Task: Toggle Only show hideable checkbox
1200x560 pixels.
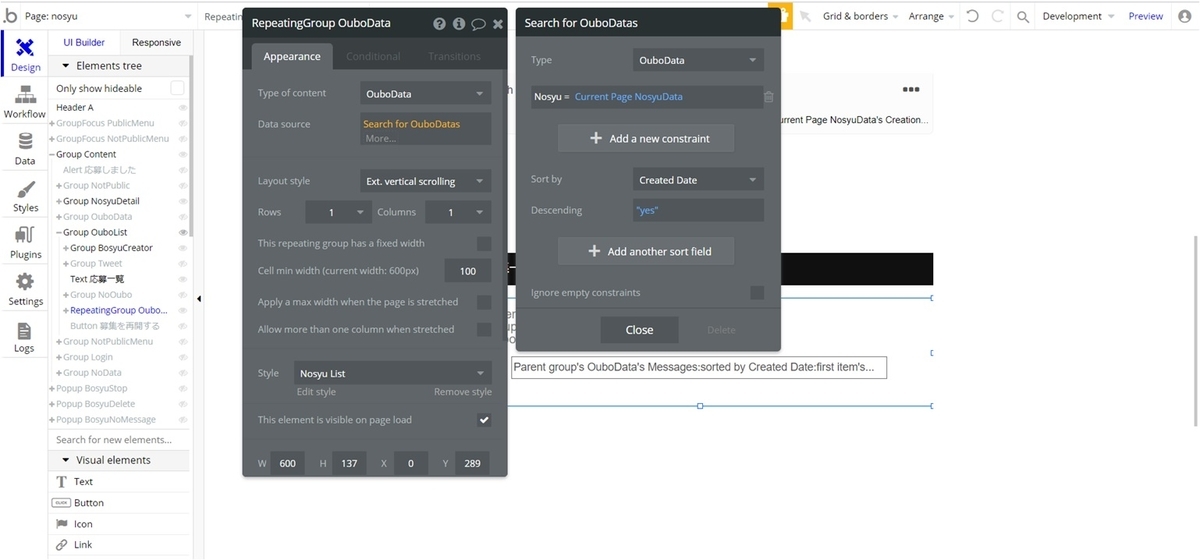Action: (177, 88)
